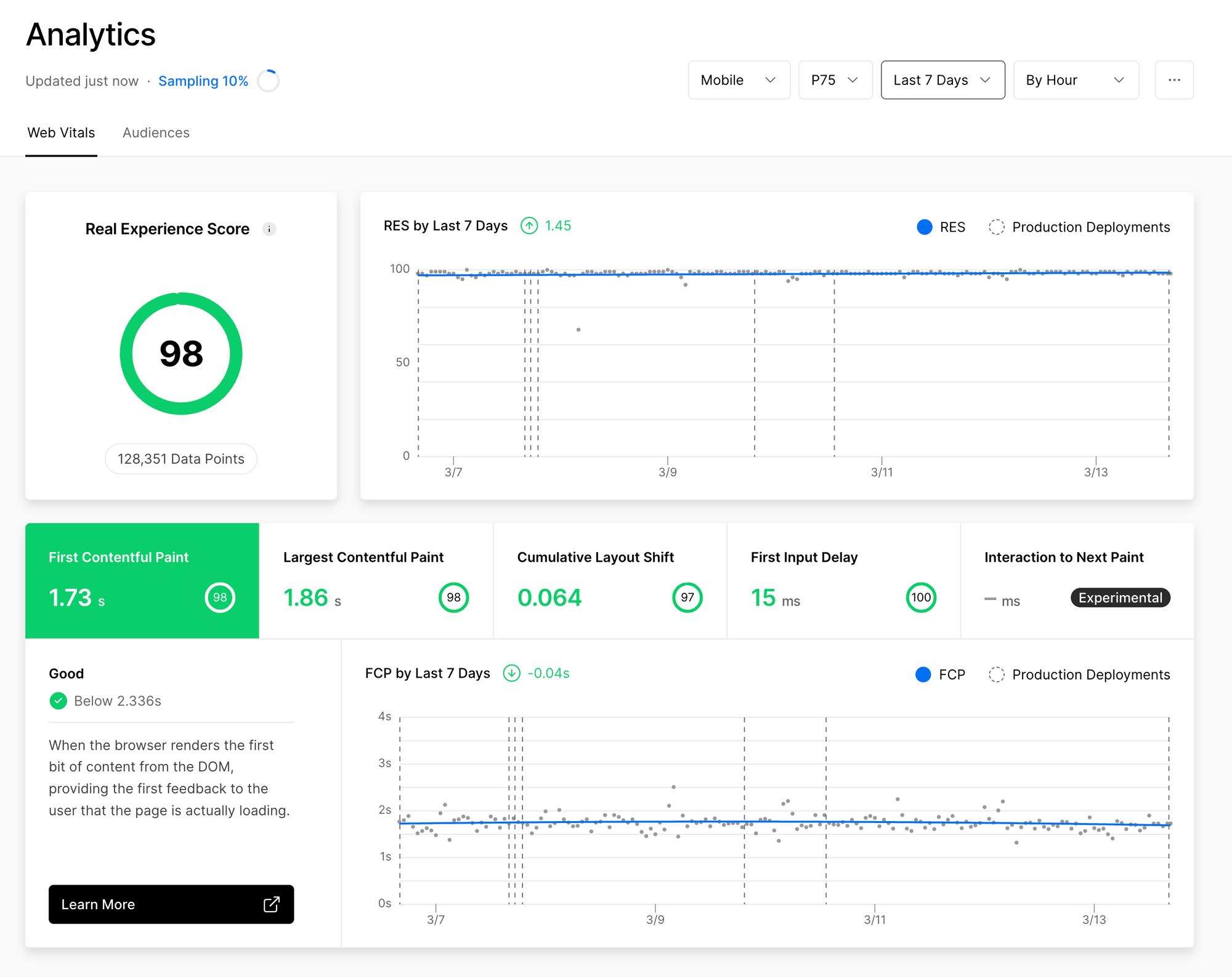Screen dimensions: 1232x977
Task: Click the 98 score badge on Largest Contentful Paint
Action: tap(453, 597)
